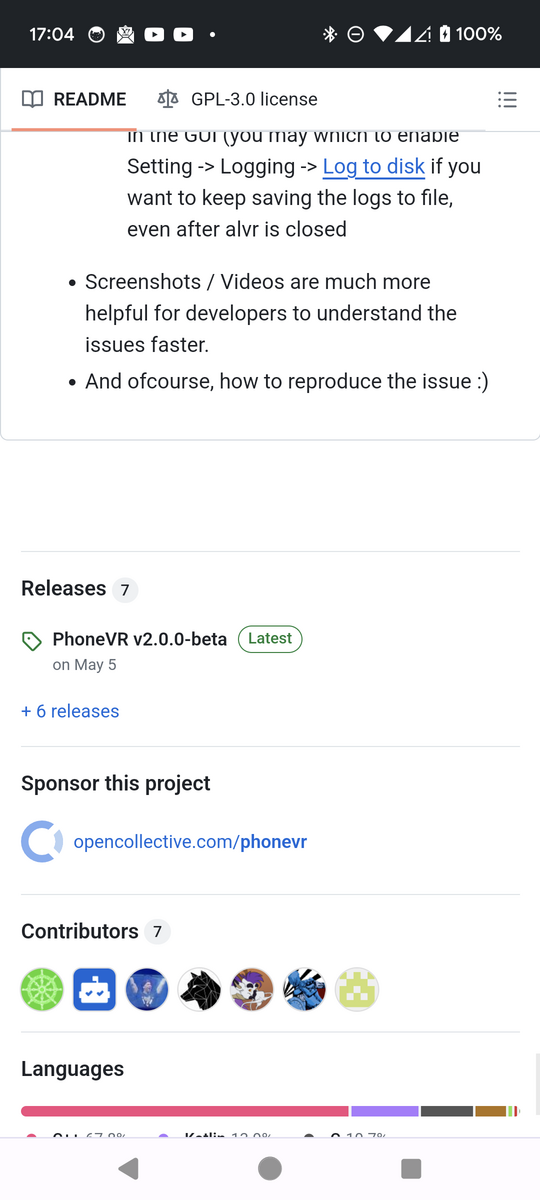This screenshot has width=540, height=1200.
Task: Tap the recent apps square button
Action: 411,1168
